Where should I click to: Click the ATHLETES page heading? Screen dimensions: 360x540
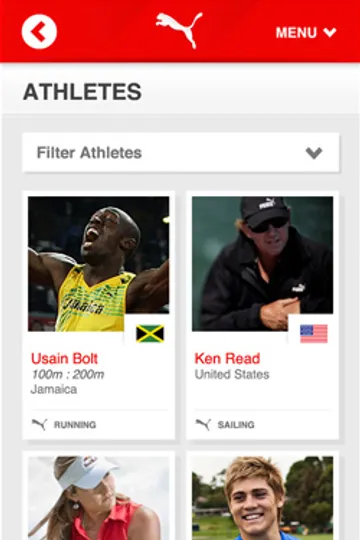[x=82, y=92]
